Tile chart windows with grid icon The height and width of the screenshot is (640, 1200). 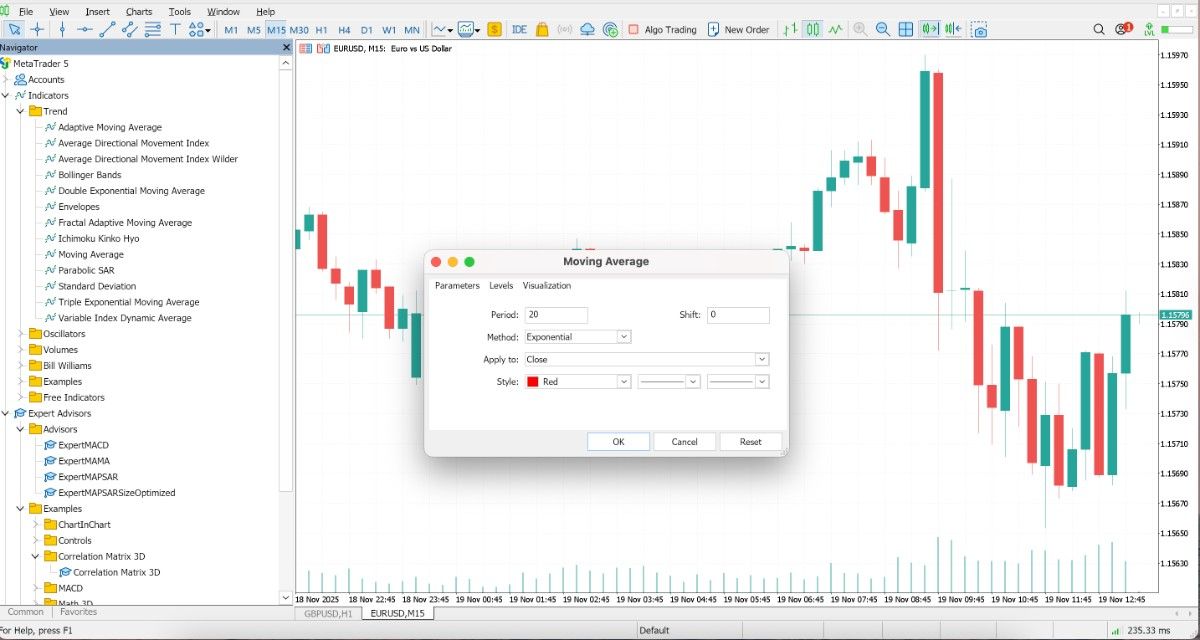[908, 30]
